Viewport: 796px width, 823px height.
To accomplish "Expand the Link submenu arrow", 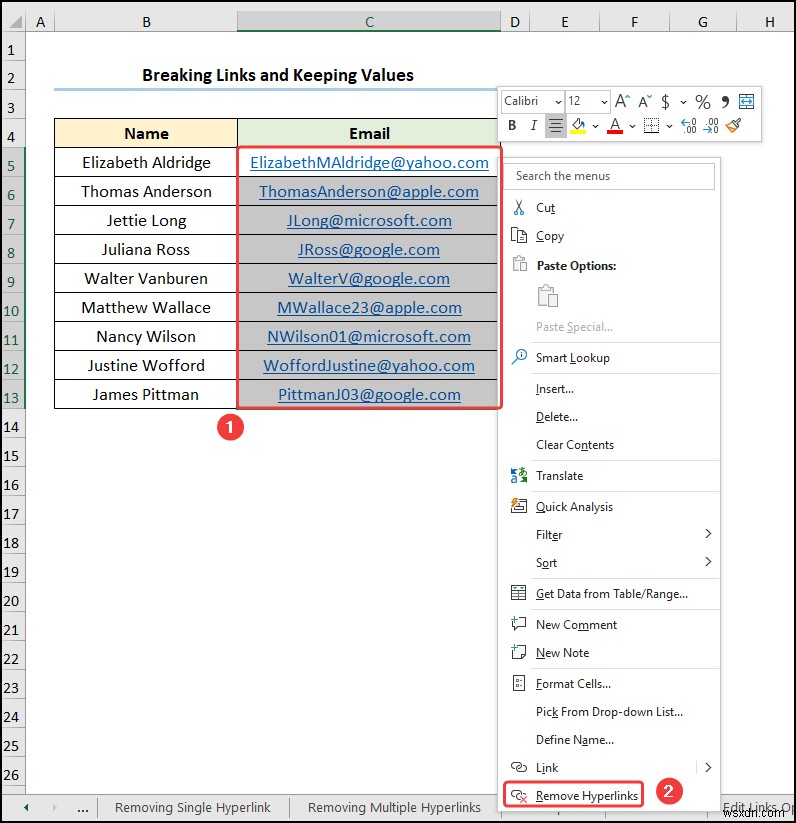I will (708, 767).
